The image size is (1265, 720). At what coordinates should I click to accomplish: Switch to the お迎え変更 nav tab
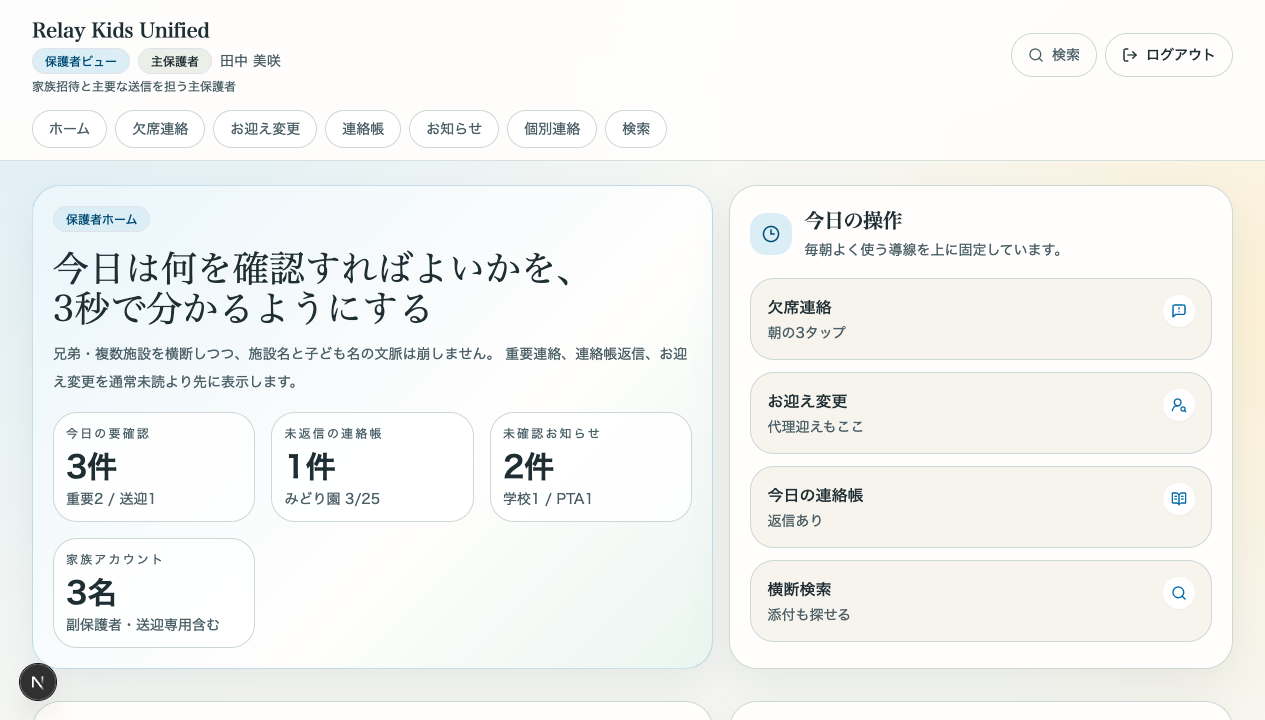[265, 129]
